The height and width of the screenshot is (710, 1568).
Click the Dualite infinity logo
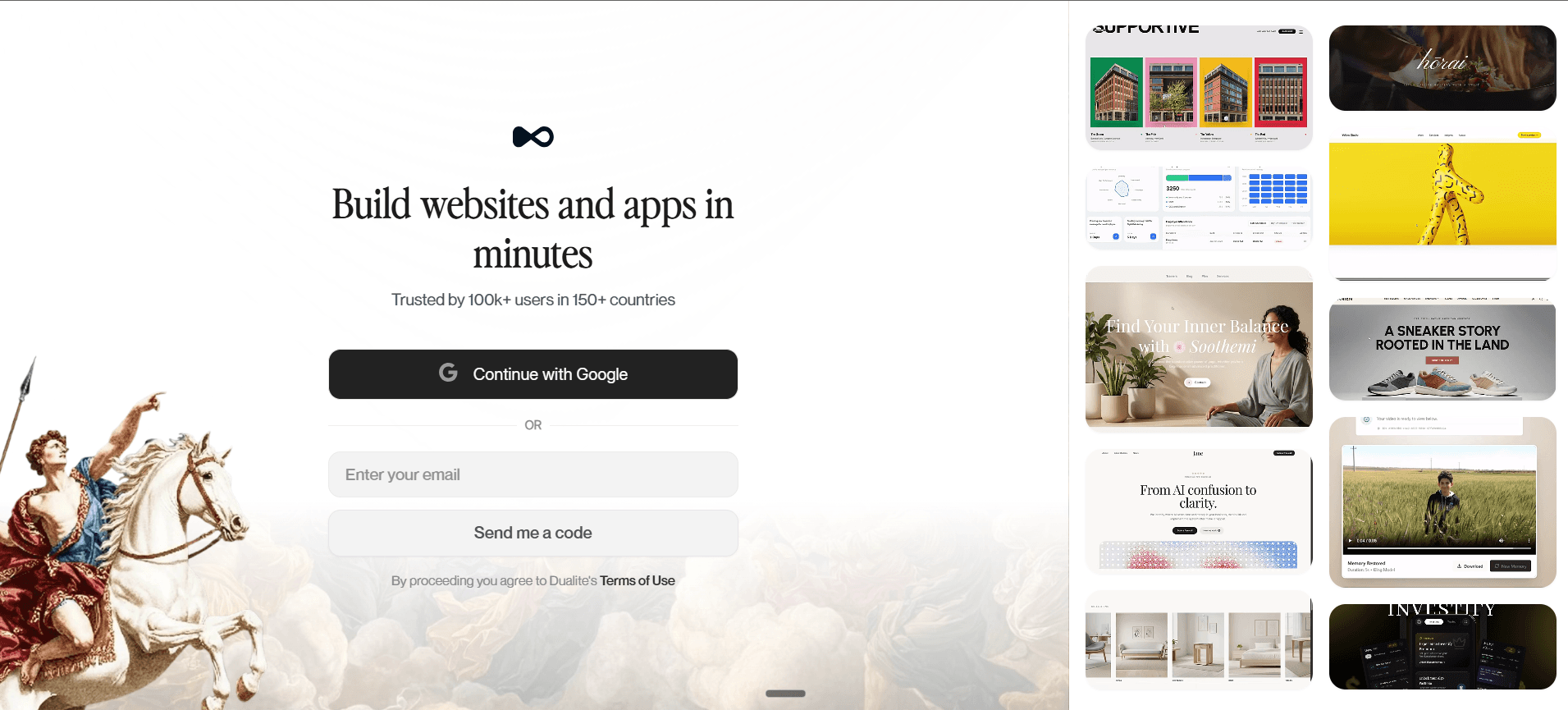click(533, 136)
